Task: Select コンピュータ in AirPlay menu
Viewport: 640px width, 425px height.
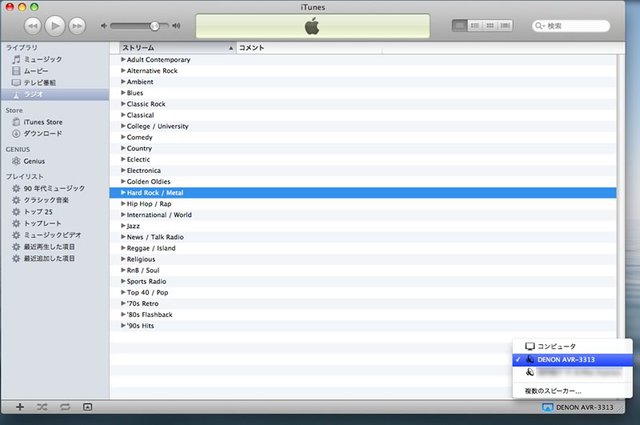Action: click(572, 346)
